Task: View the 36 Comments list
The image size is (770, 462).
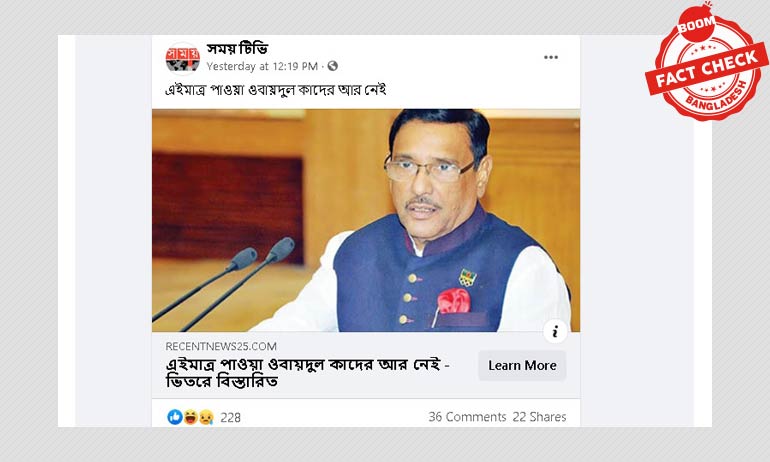Action: (467, 417)
